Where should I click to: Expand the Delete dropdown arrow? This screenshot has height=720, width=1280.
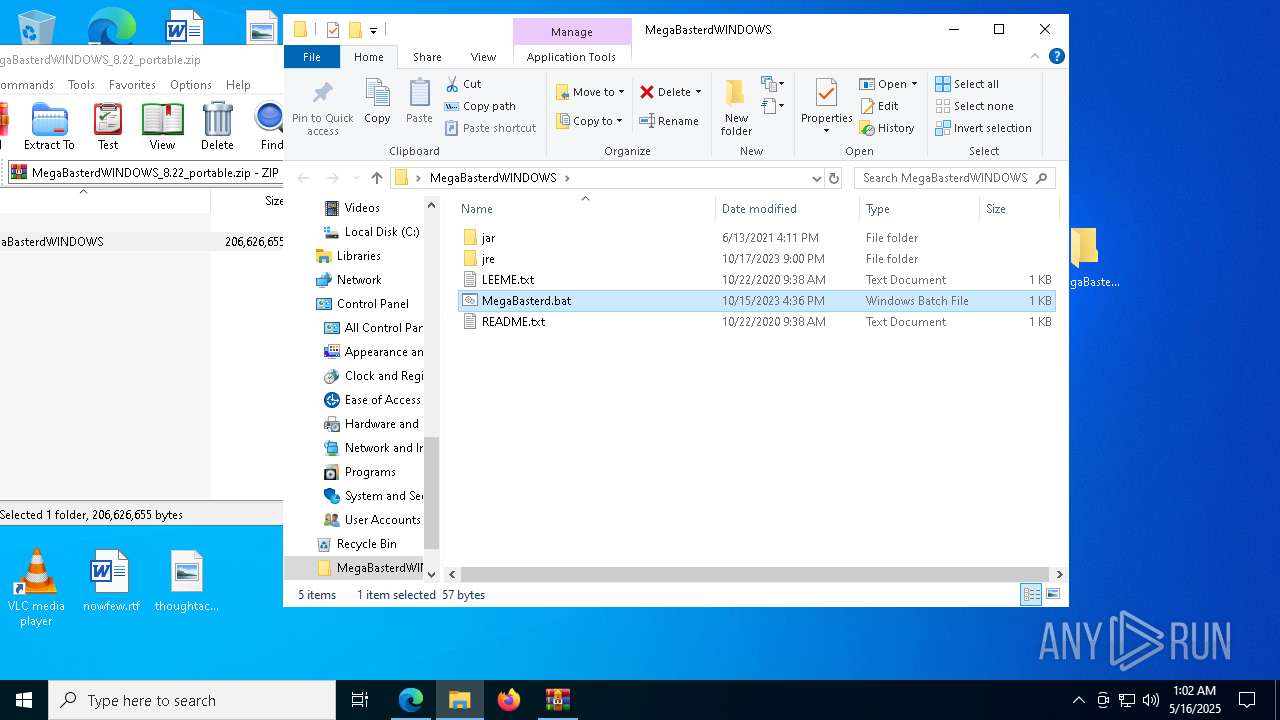click(698, 92)
